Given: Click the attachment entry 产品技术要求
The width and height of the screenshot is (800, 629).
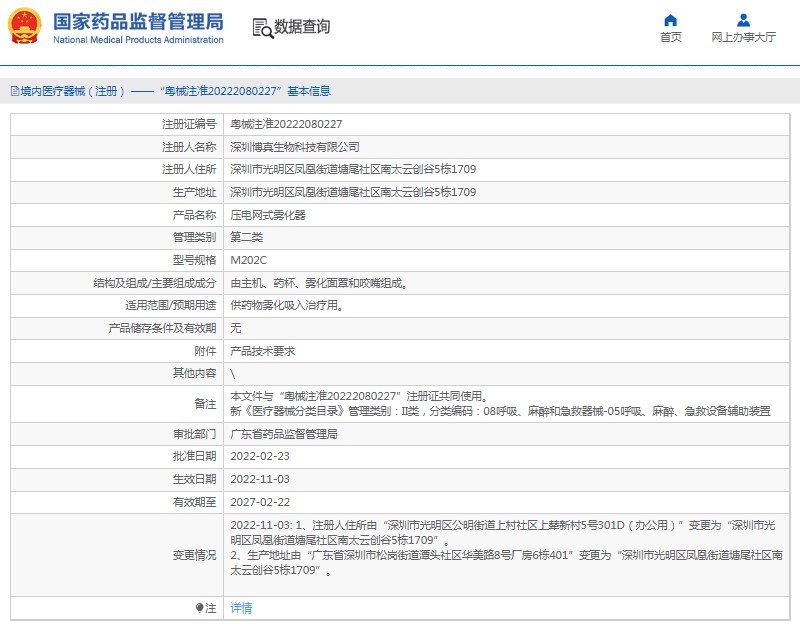Looking at the screenshot, I should click(262, 351).
